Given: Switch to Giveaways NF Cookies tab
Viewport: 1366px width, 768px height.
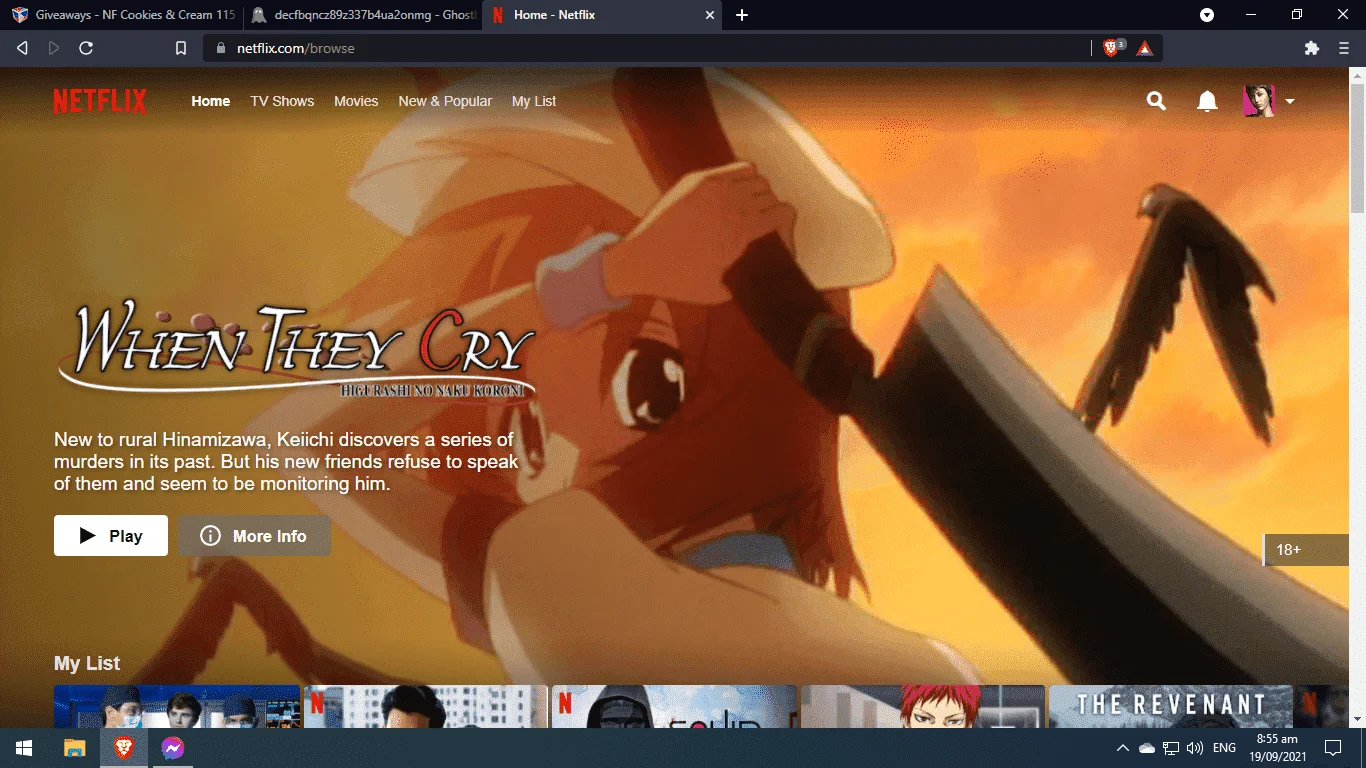Looking at the screenshot, I should click(x=124, y=15).
